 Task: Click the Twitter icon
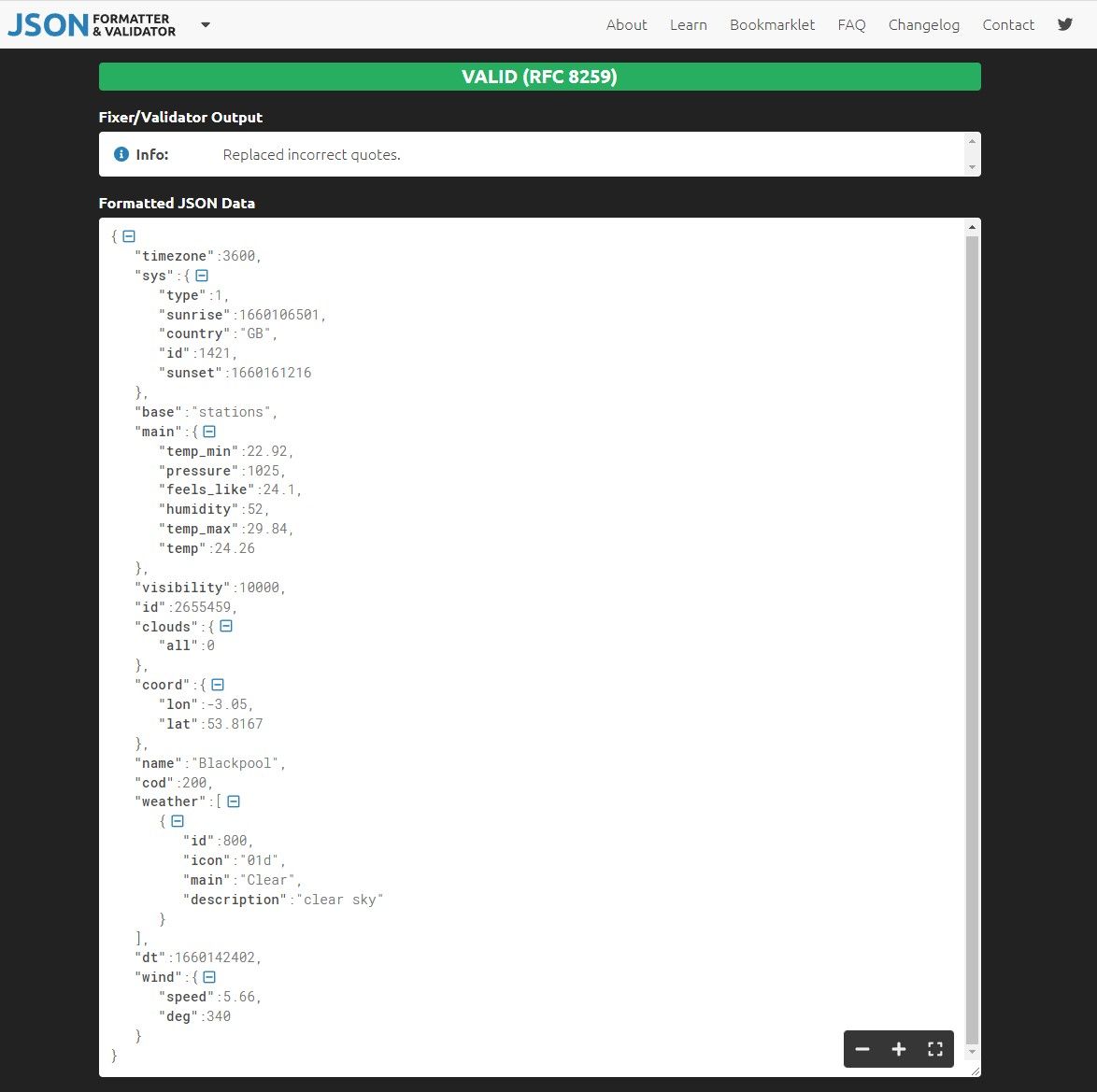(1064, 24)
